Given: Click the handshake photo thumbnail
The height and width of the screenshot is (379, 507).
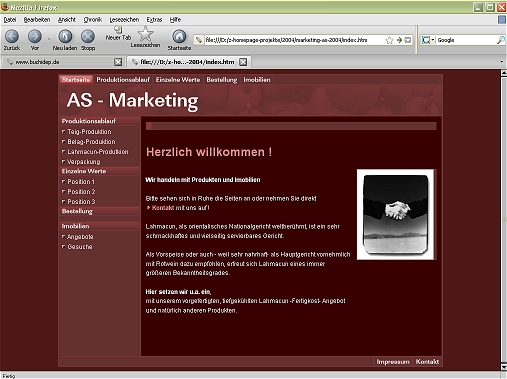Looking at the screenshot, I should (x=395, y=214).
